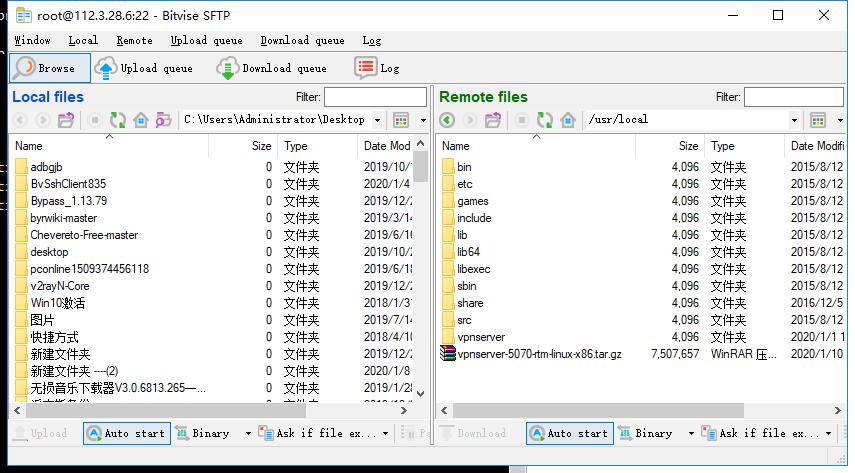Expand the /usr/local path dropdown
The width and height of the screenshot is (855, 473).
click(x=795, y=120)
